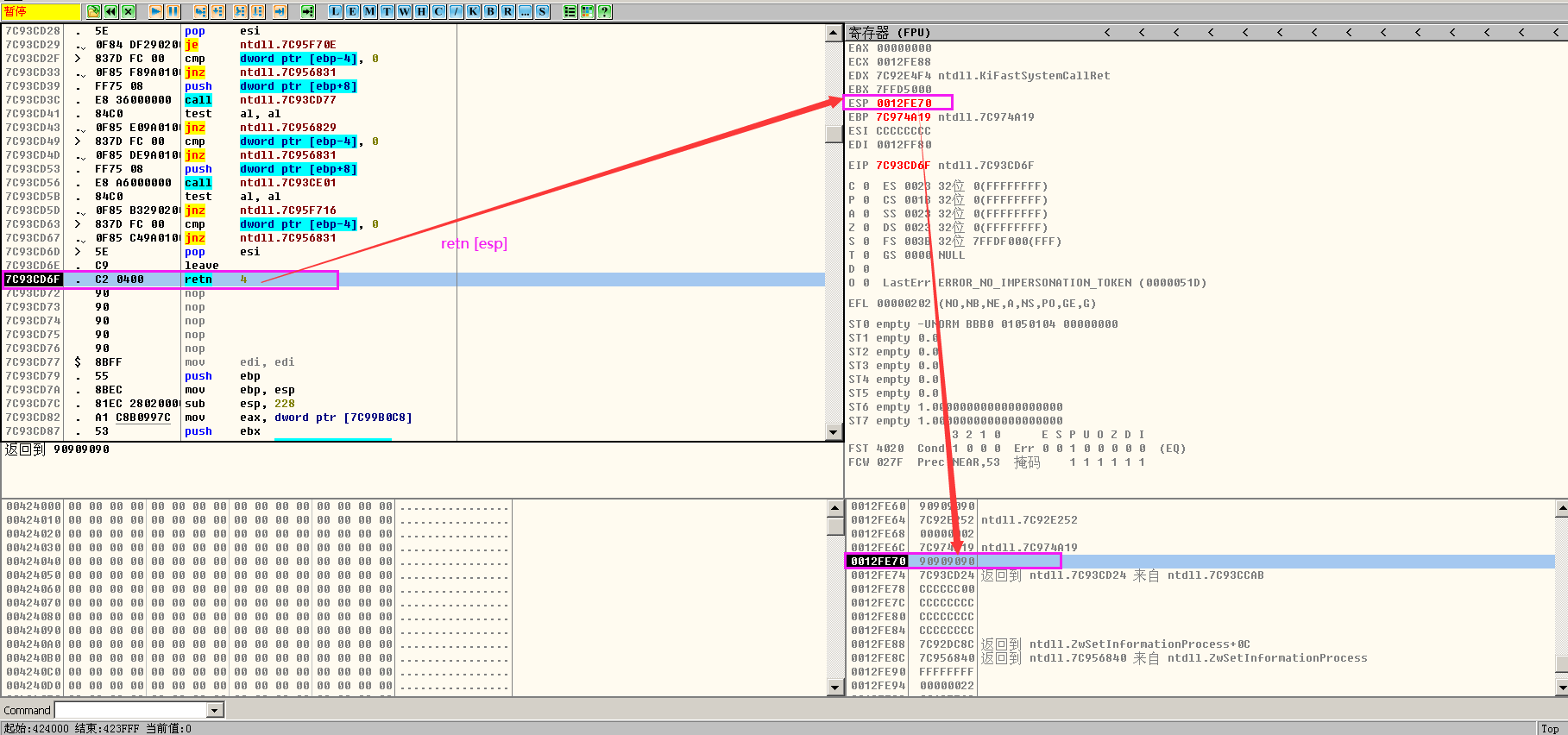Click the Help question mark icon
The image size is (1568, 735).
pos(604,11)
